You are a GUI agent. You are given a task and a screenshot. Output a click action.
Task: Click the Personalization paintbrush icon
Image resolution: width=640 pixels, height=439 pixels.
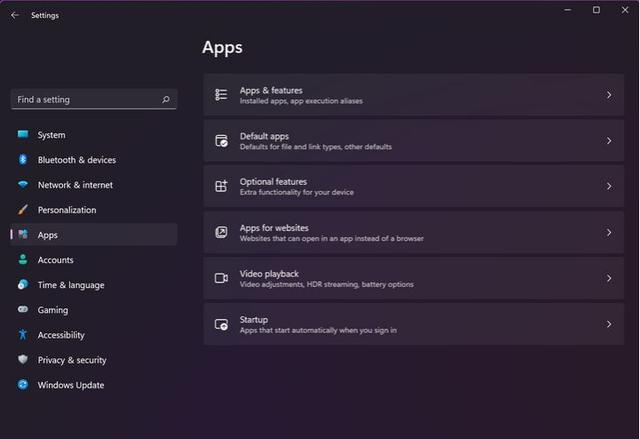[23, 210]
